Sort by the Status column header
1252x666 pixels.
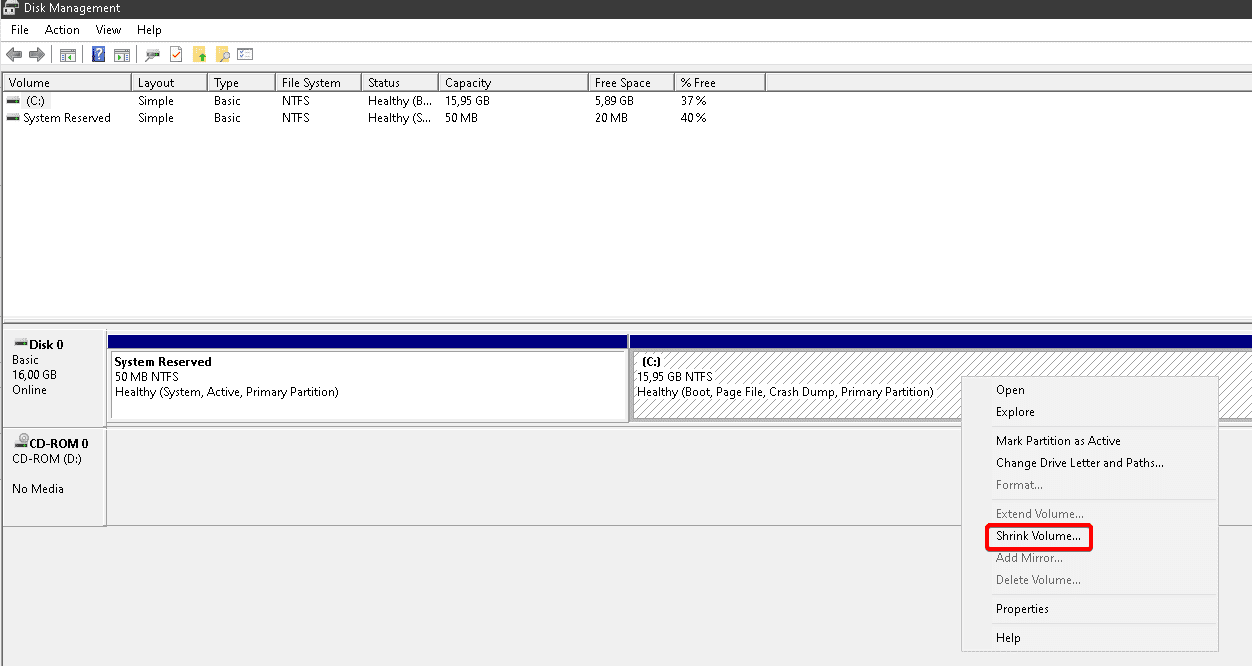(x=400, y=83)
